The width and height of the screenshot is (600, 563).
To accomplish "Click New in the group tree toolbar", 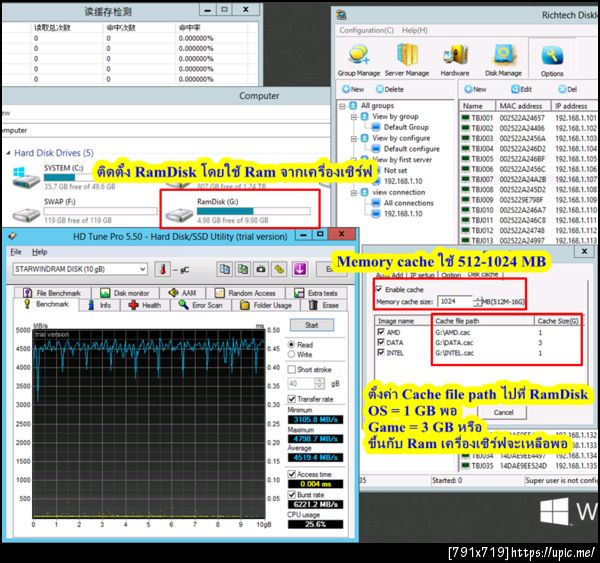I will pyautogui.click(x=353, y=89).
